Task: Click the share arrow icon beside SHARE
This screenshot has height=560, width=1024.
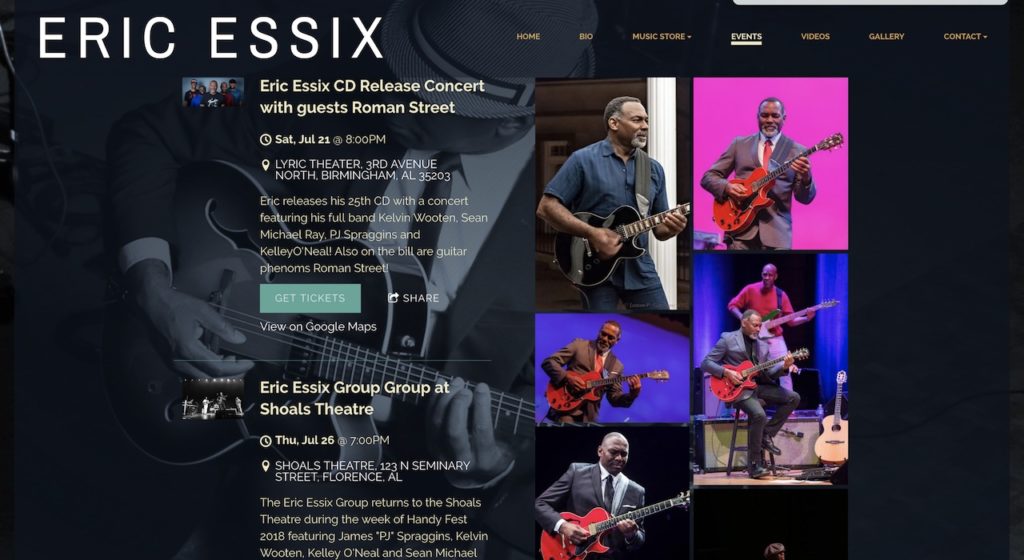Action: click(393, 298)
